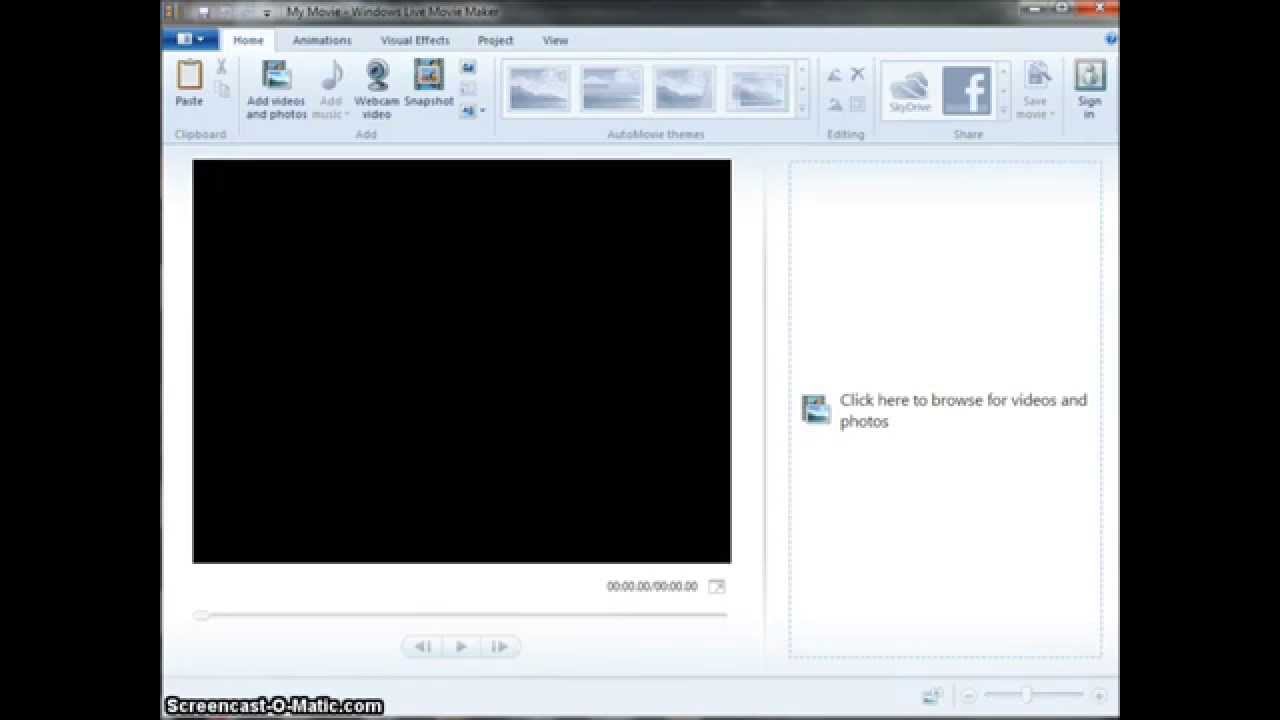Expand the Share gallery options
Image resolution: width=1280 pixels, height=720 pixels.
point(1003,109)
